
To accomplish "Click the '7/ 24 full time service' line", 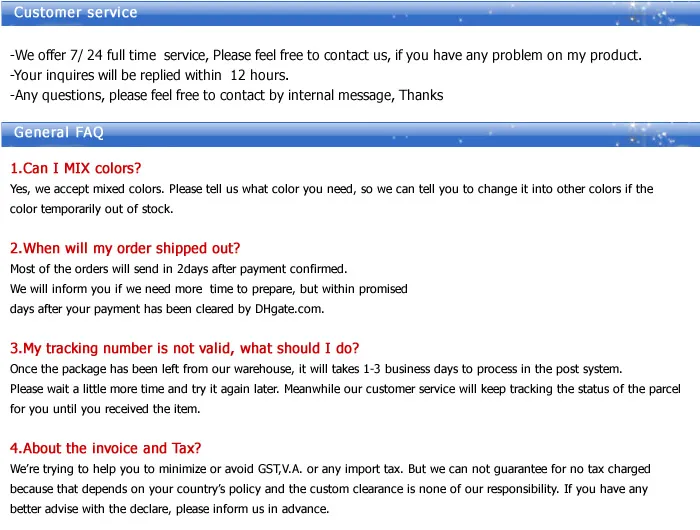I will pyautogui.click(x=326, y=55).
